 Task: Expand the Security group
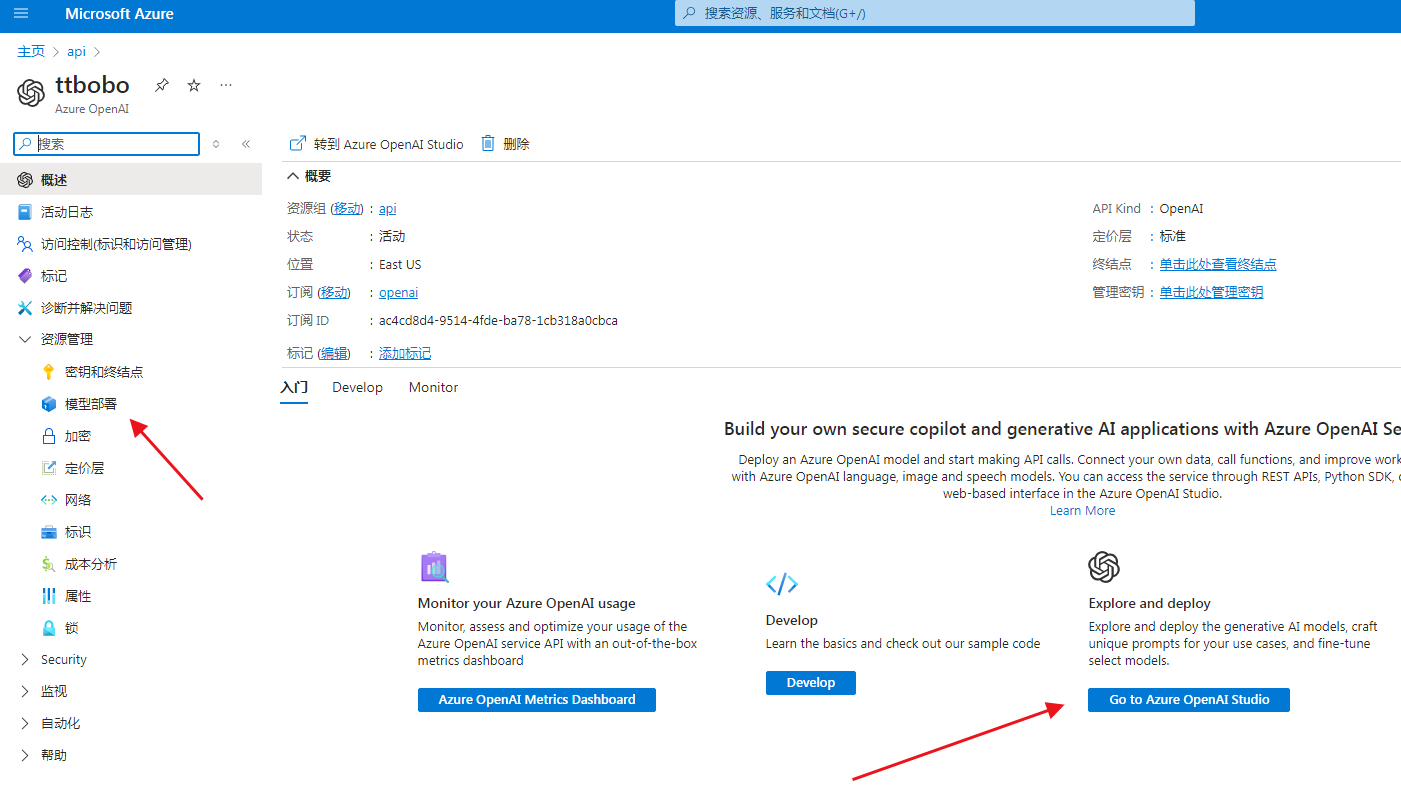(x=25, y=660)
